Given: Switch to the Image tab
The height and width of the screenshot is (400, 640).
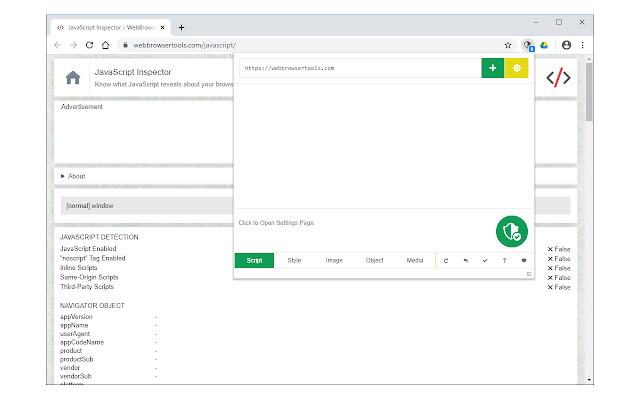Looking at the screenshot, I should click(x=334, y=261).
